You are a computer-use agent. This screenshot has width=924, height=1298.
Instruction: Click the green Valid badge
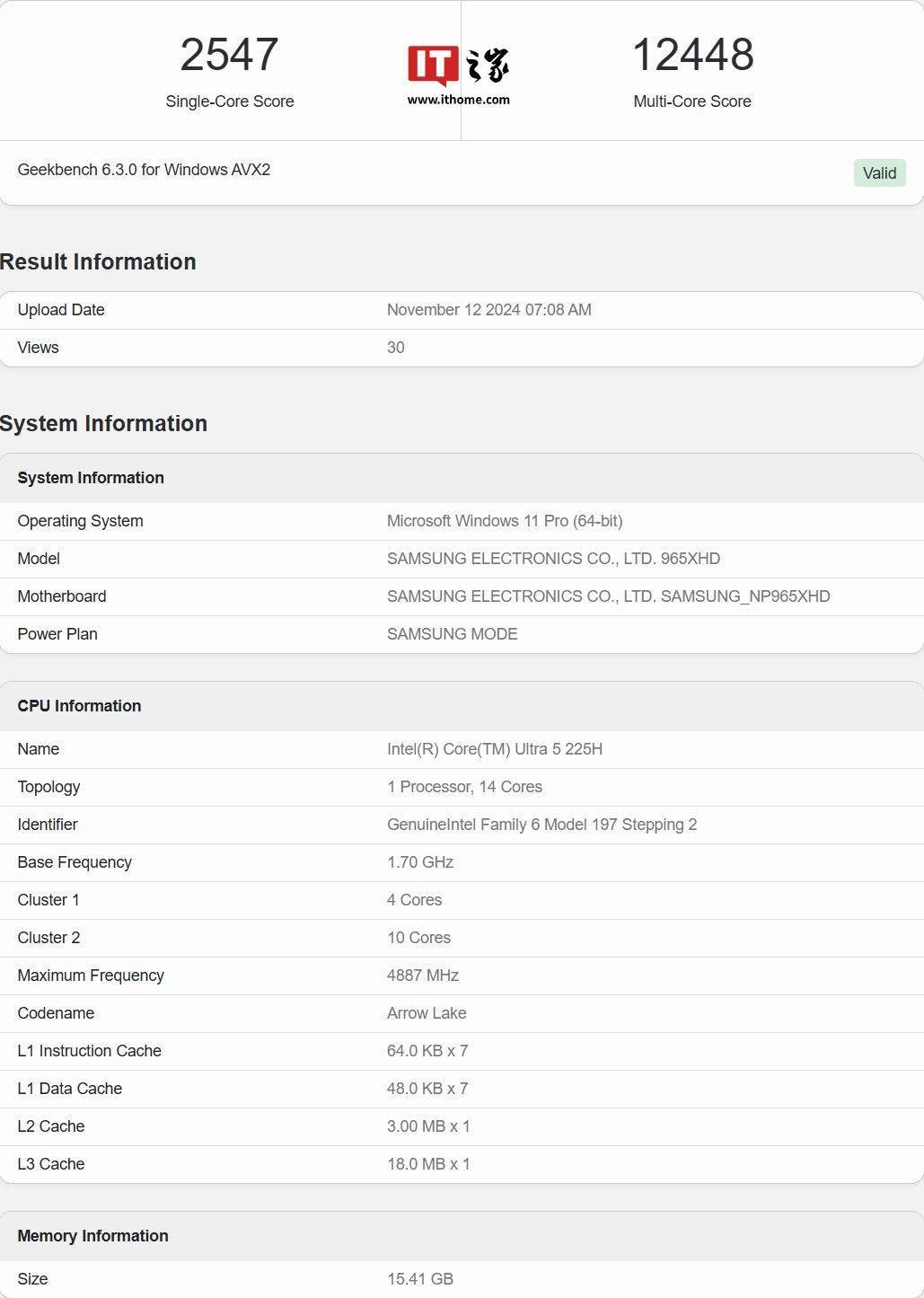[878, 173]
